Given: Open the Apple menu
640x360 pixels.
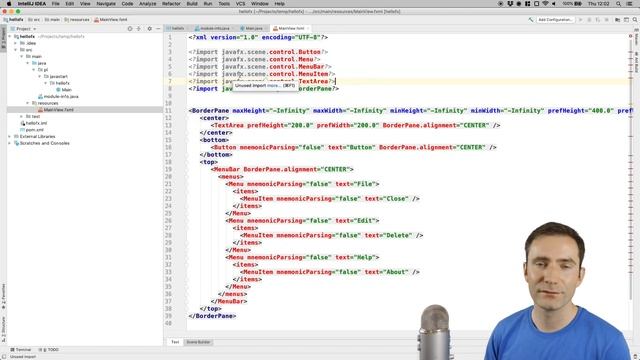Looking at the screenshot, I should 9,4.
